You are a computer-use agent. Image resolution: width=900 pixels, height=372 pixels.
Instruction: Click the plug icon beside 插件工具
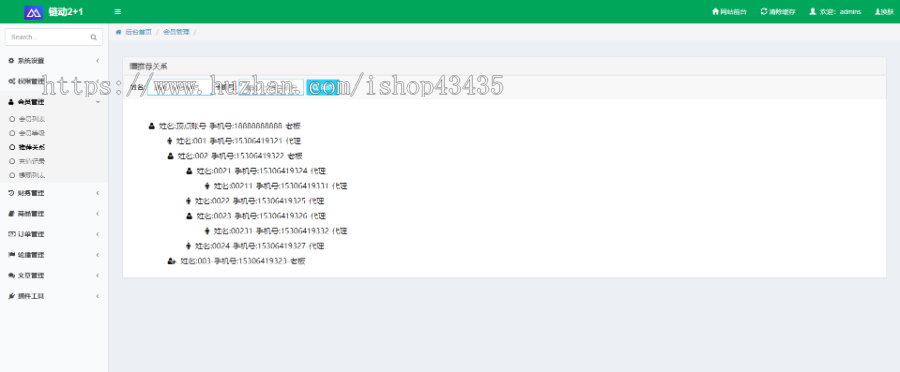(x=11, y=296)
